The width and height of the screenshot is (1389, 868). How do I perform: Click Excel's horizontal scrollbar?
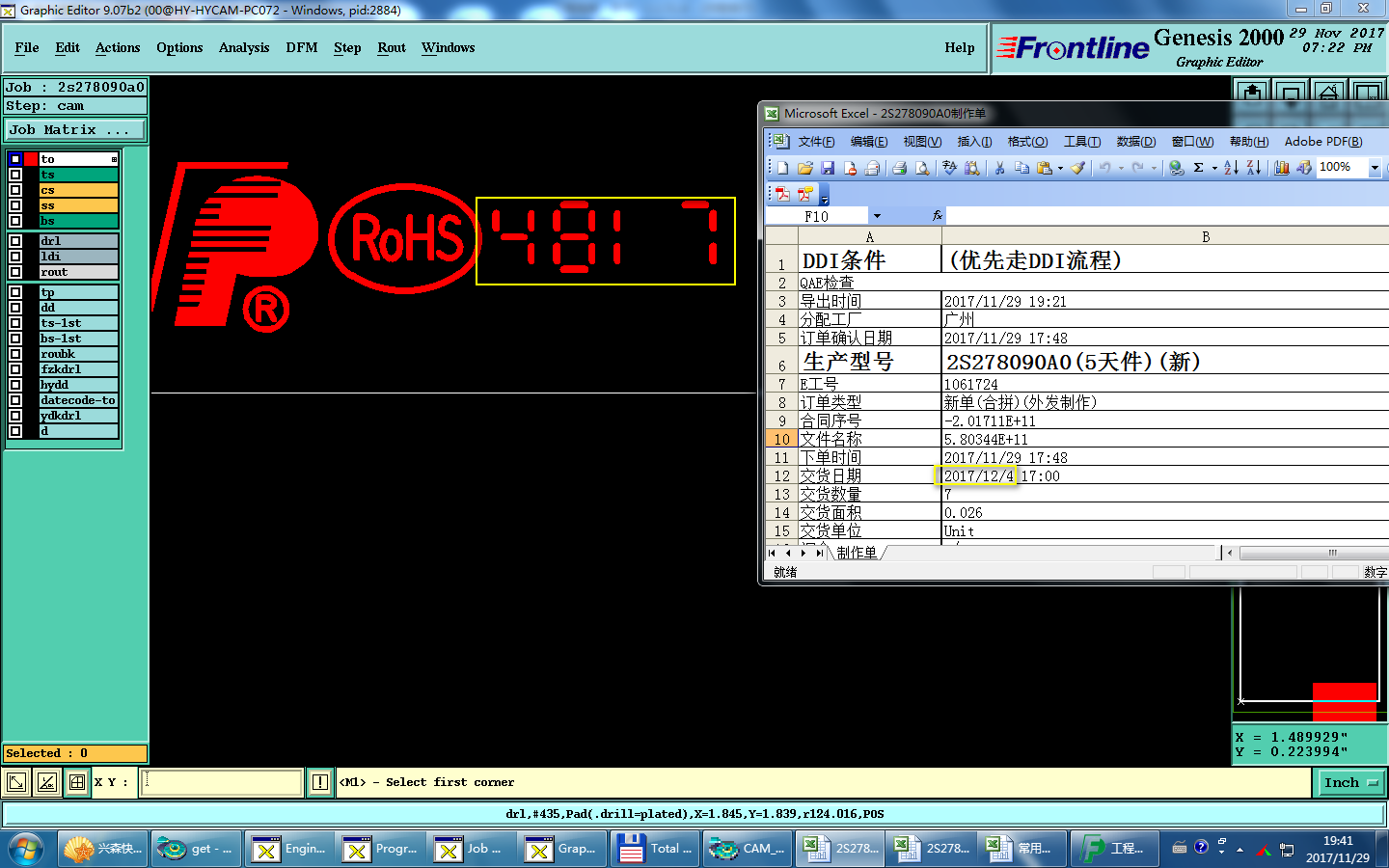coord(1312,553)
